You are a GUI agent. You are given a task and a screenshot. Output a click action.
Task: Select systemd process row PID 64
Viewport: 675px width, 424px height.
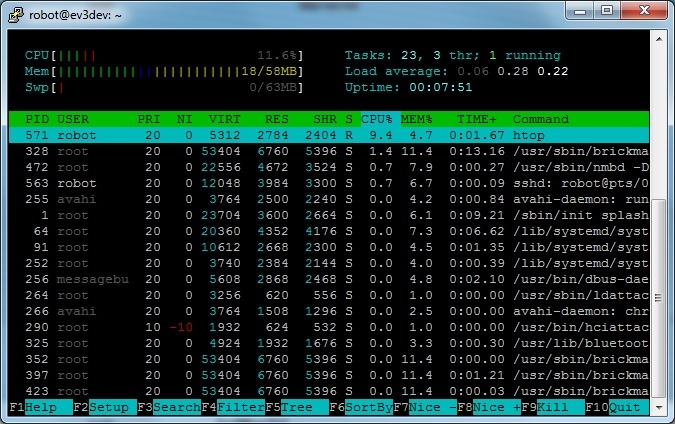click(x=329, y=231)
